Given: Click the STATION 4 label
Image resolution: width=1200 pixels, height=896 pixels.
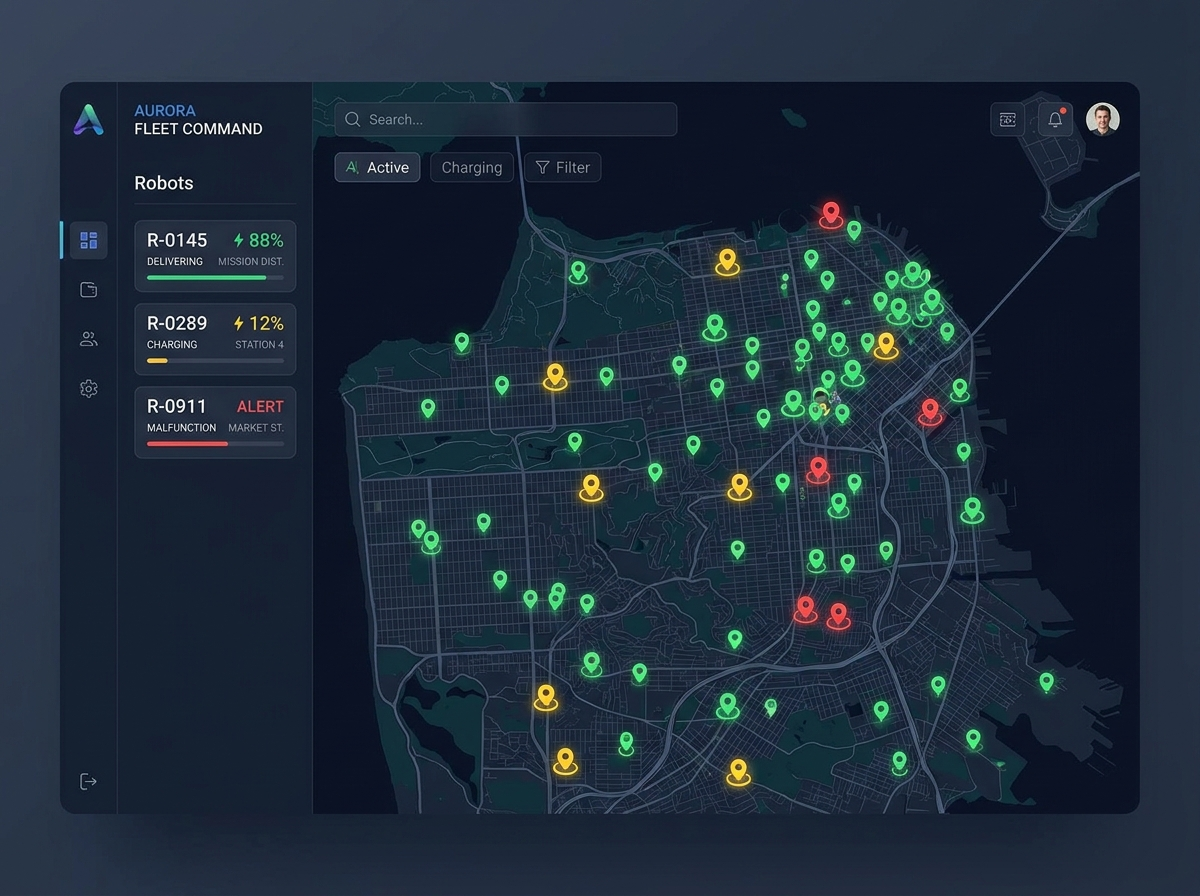Looking at the screenshot, I should pyautogui.click(x=259, y=344).
